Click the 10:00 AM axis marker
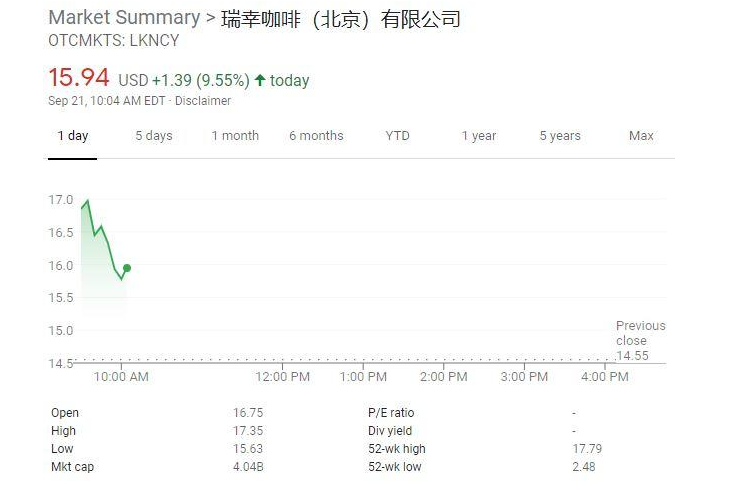 coord(121,376)
